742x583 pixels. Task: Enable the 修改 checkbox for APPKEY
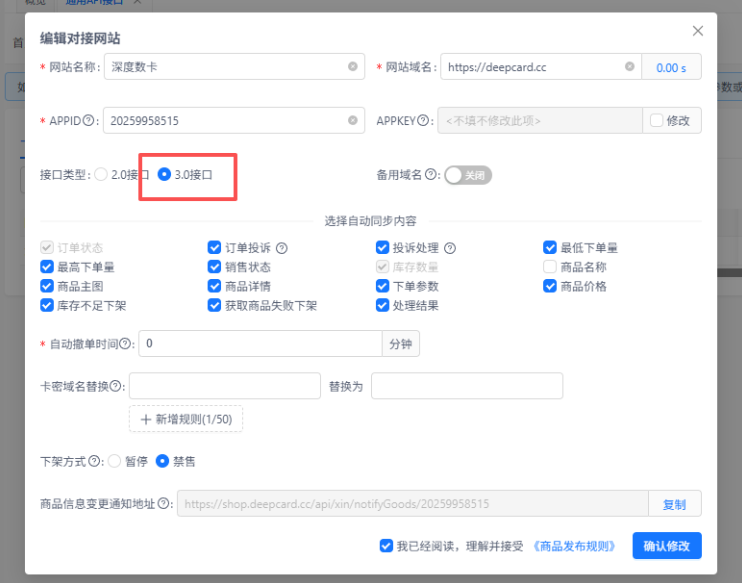point(656,121)
